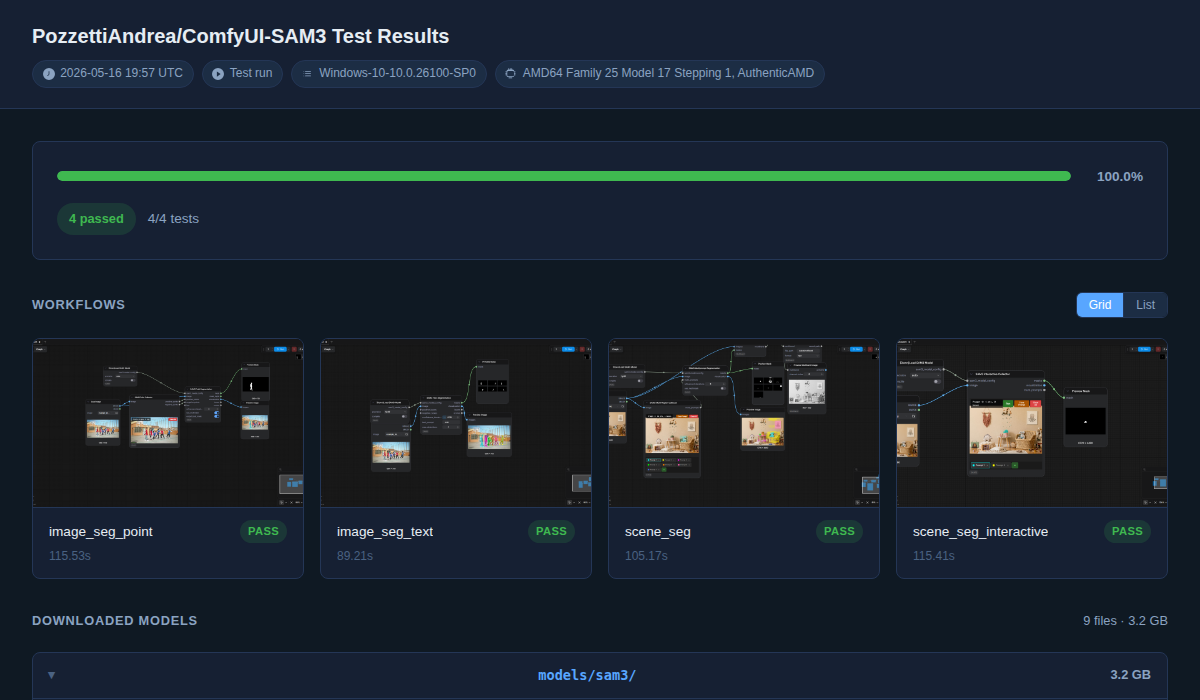This screenshot has width=1200, height=700.
Task: Switch to Grid view
Action: pyautogui.click(x=1100, y=305)
